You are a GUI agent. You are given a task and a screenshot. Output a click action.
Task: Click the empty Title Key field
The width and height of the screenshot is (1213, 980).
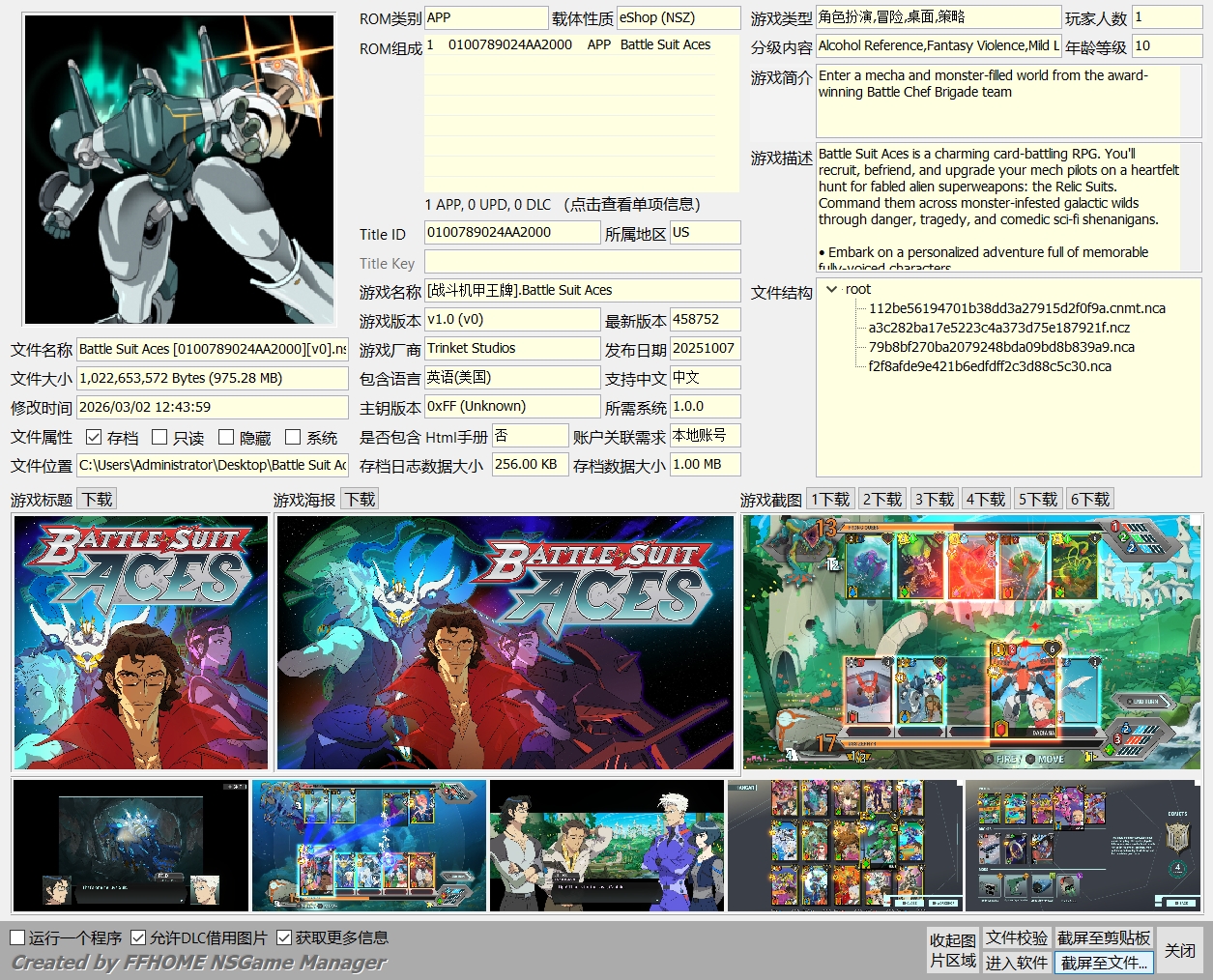coord(583,262)
